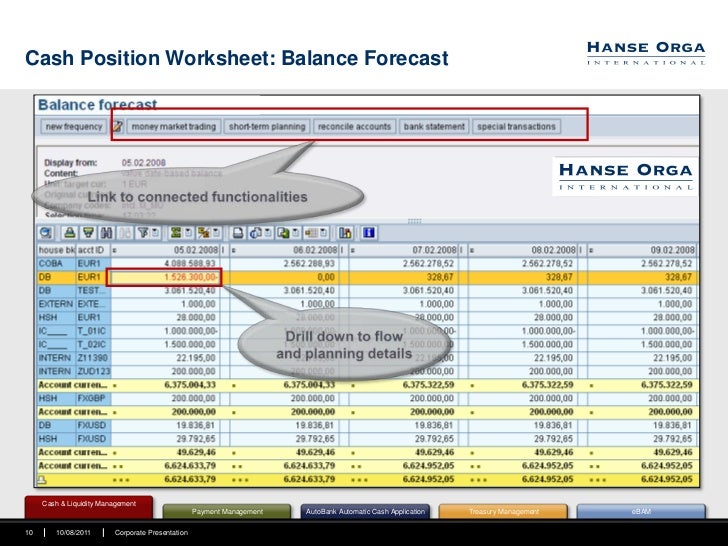This screenshot has width=728, height=546.
Task: Click the FXGBP account cell
Action: tap(93, 398)
